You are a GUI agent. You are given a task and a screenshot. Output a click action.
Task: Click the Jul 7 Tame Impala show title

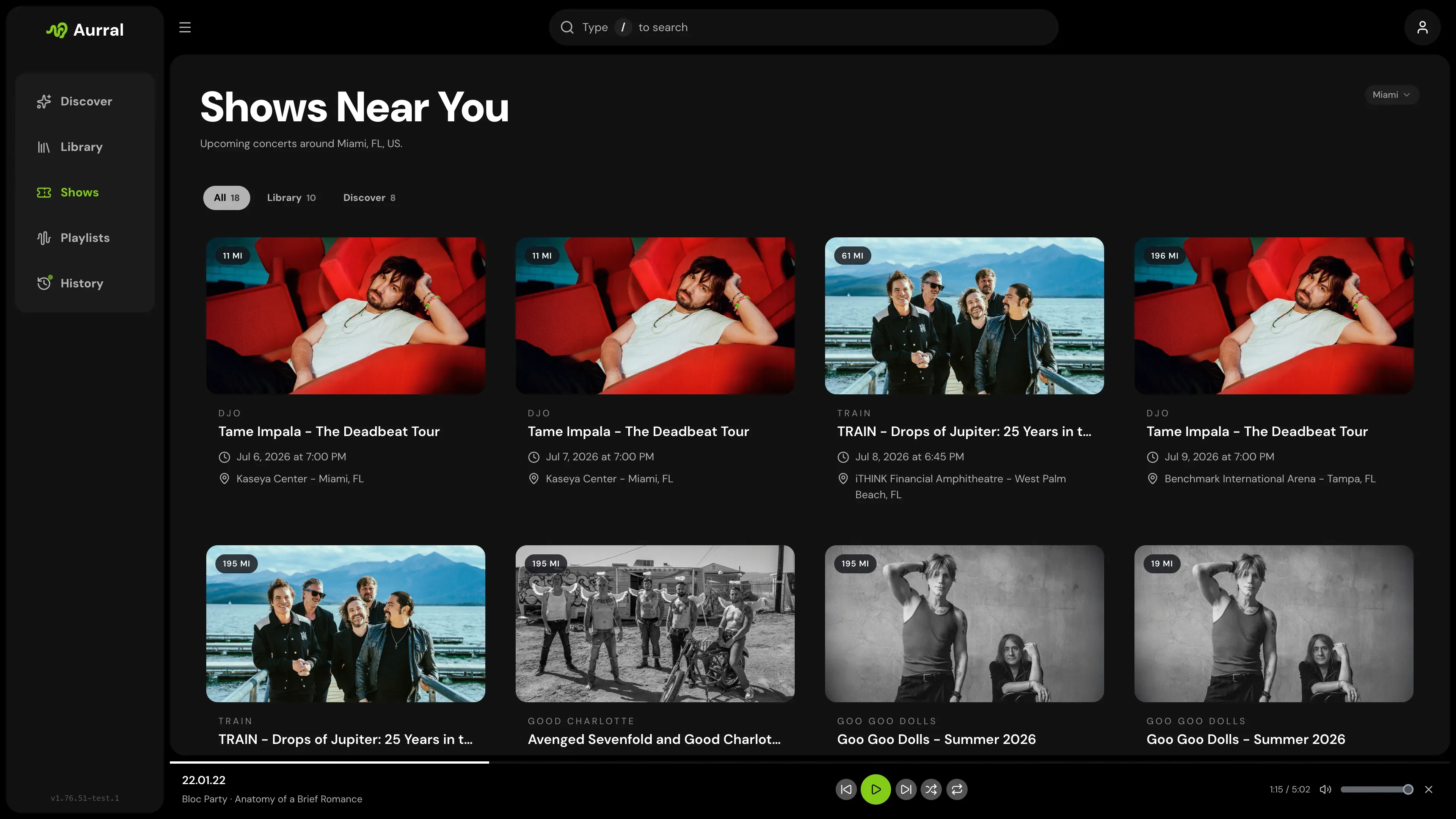638,432
